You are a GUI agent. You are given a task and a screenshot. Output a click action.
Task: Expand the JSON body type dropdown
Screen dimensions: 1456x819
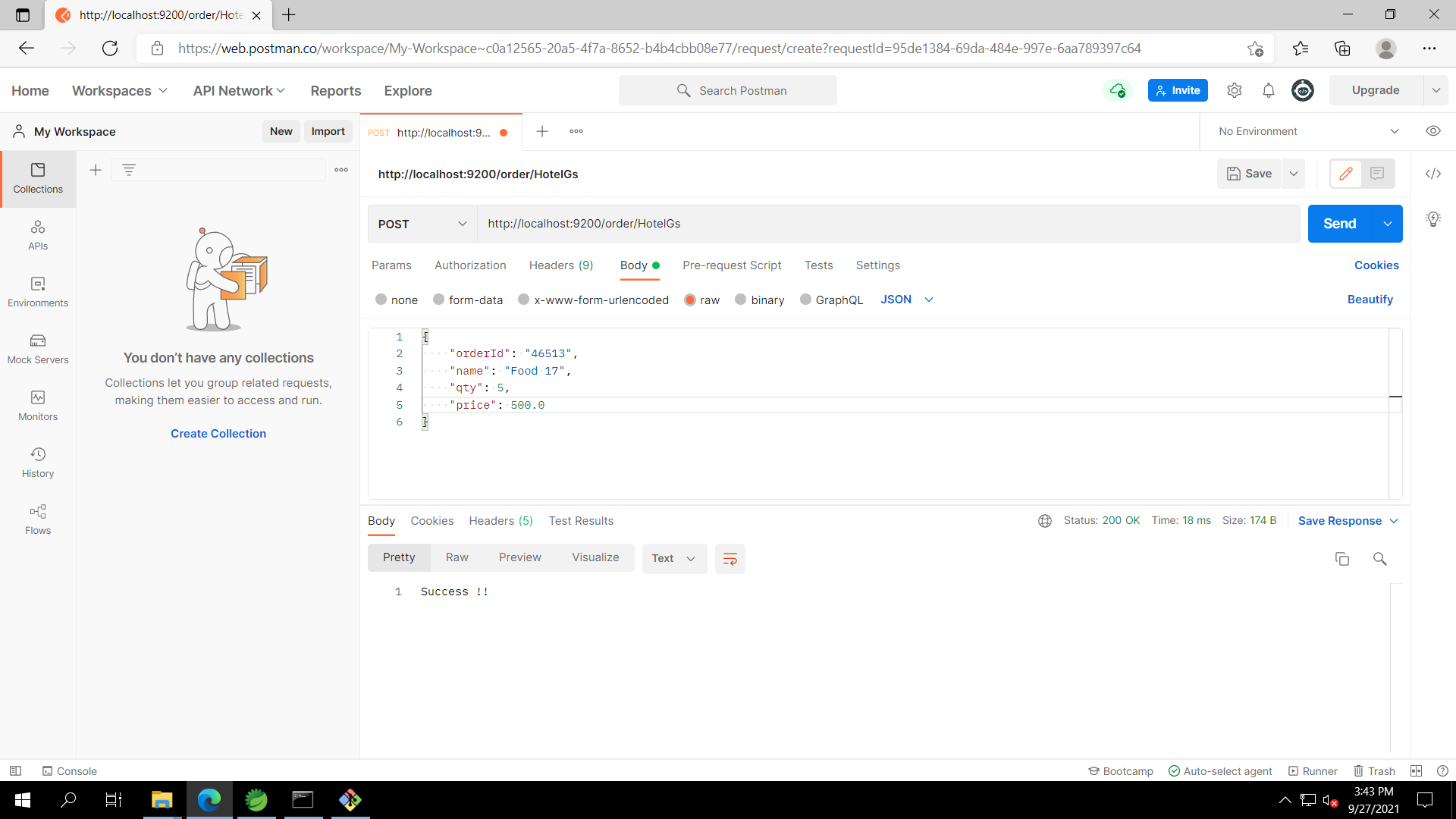(906, 300)
